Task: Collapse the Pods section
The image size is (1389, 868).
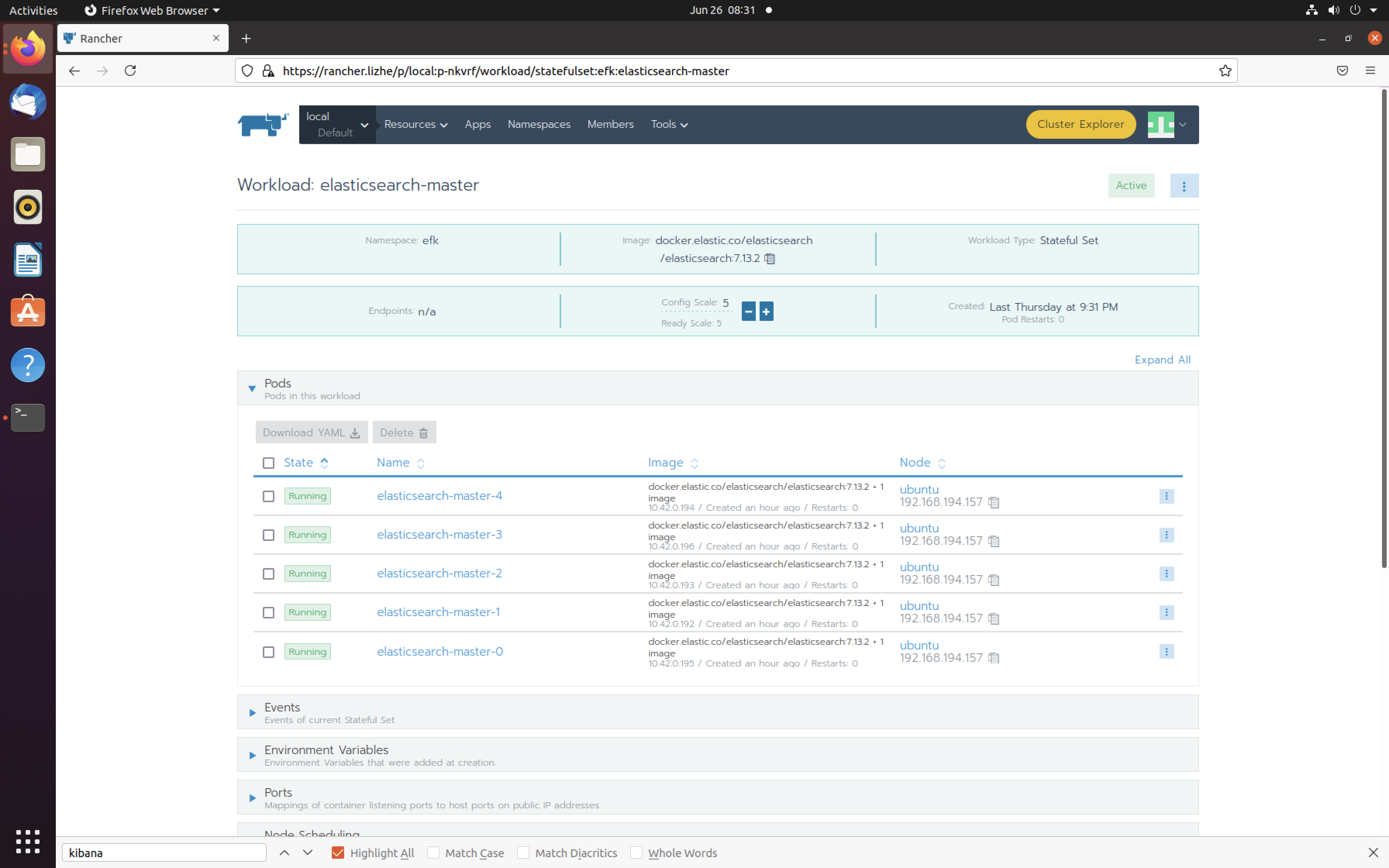Action: tap(252, 389)
